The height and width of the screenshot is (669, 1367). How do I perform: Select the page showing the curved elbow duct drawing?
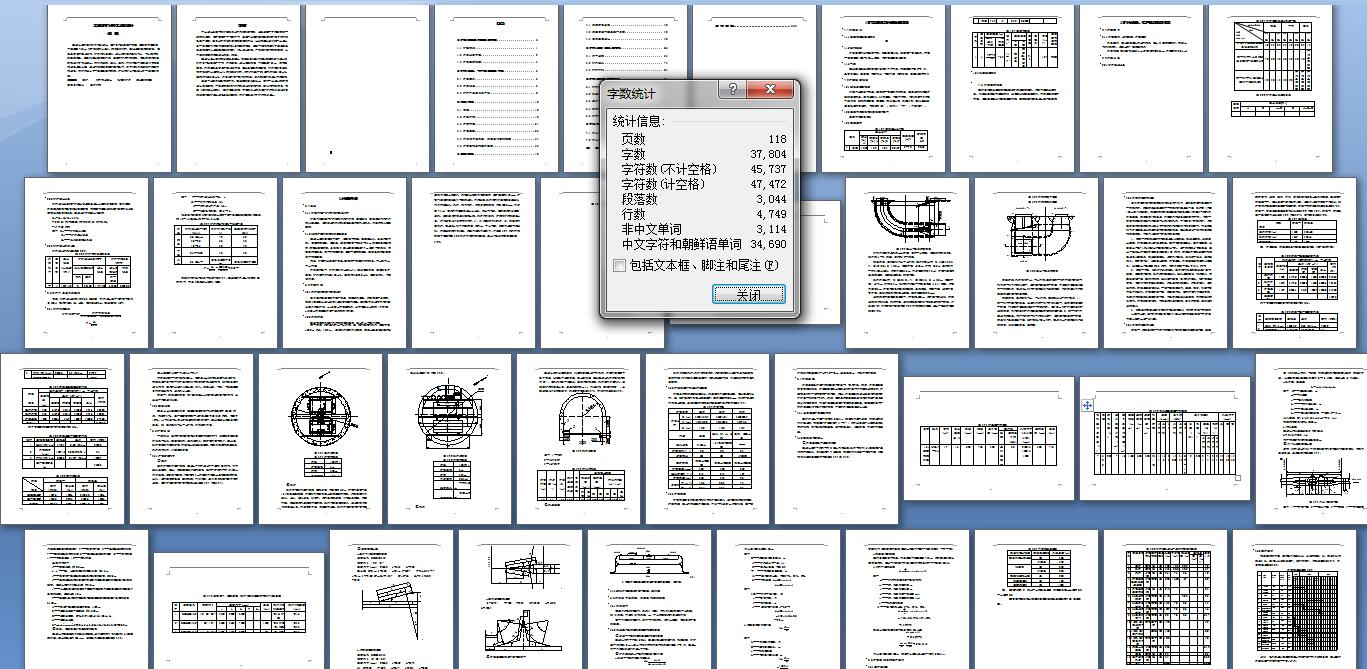pos(907,263)
